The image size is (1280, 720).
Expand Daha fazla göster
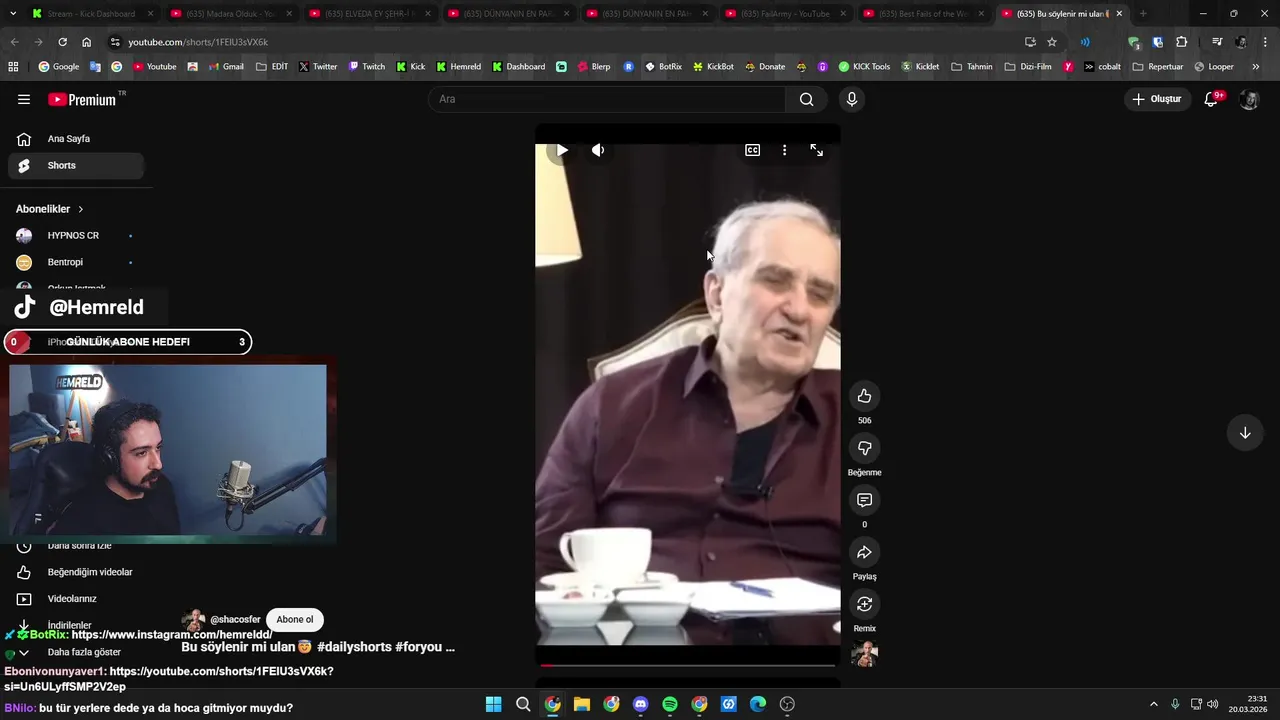click(76, 652)
